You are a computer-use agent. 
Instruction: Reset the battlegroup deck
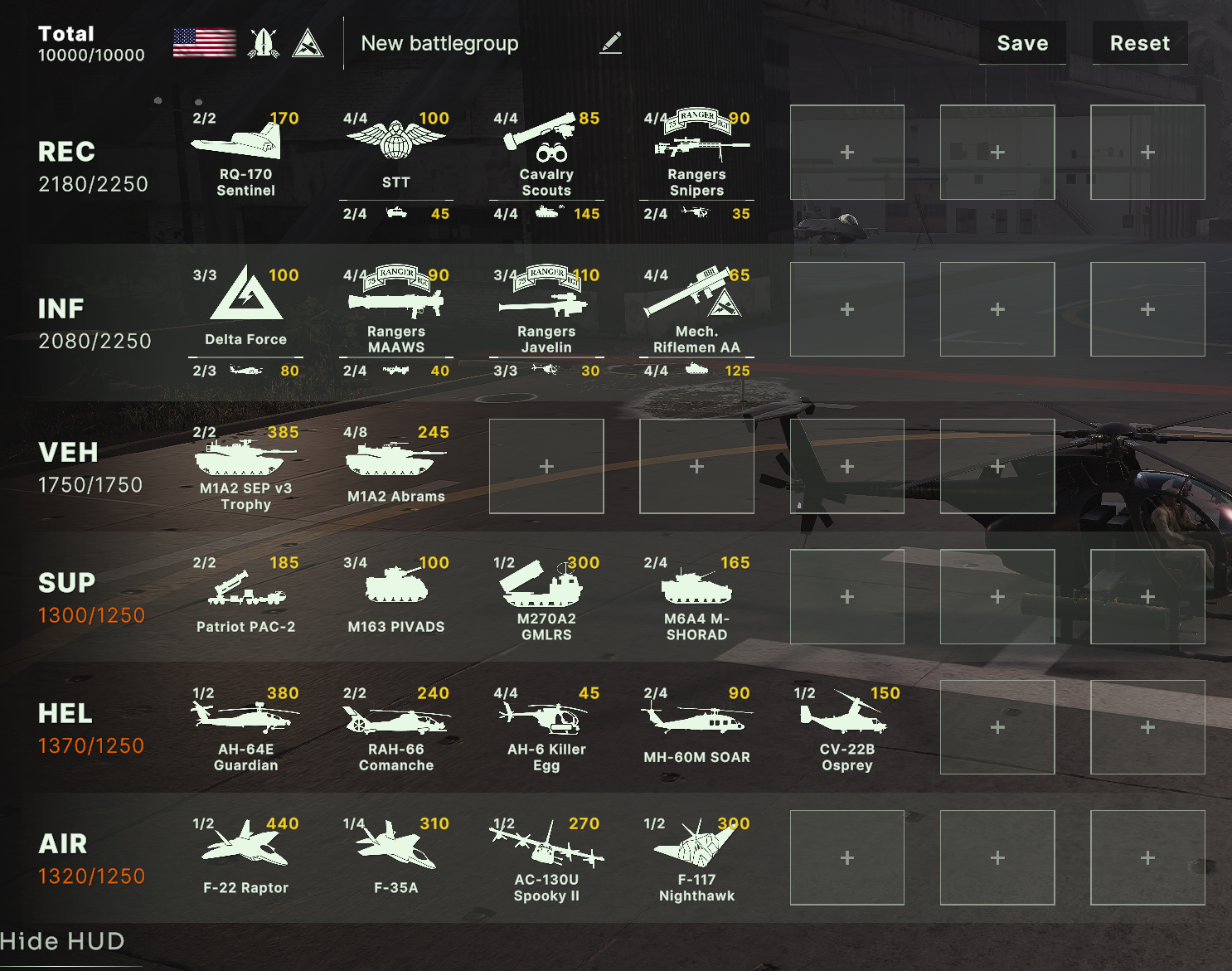(x=1140, y=43)
